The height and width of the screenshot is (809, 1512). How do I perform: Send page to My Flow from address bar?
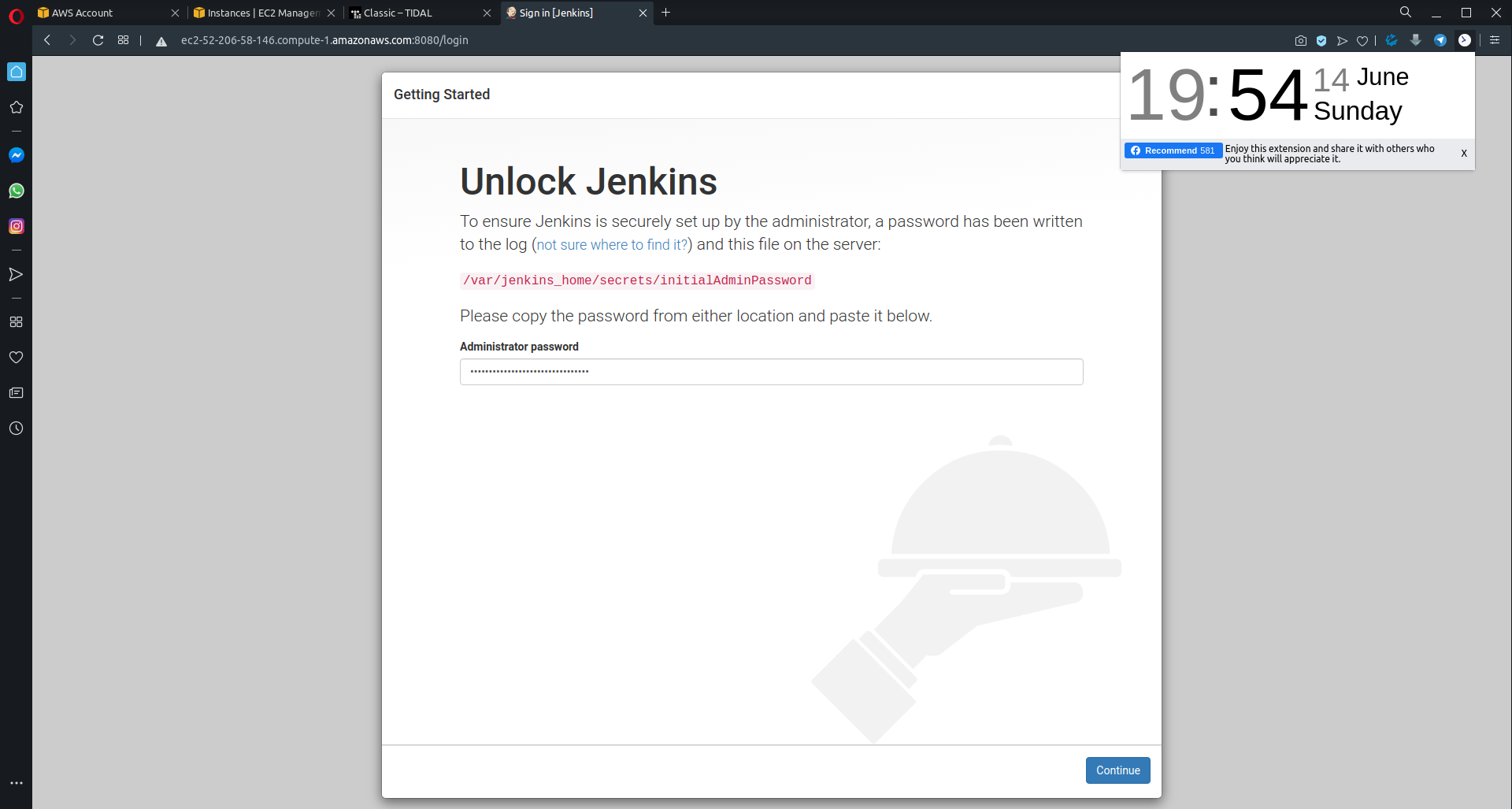[1342, 41]
